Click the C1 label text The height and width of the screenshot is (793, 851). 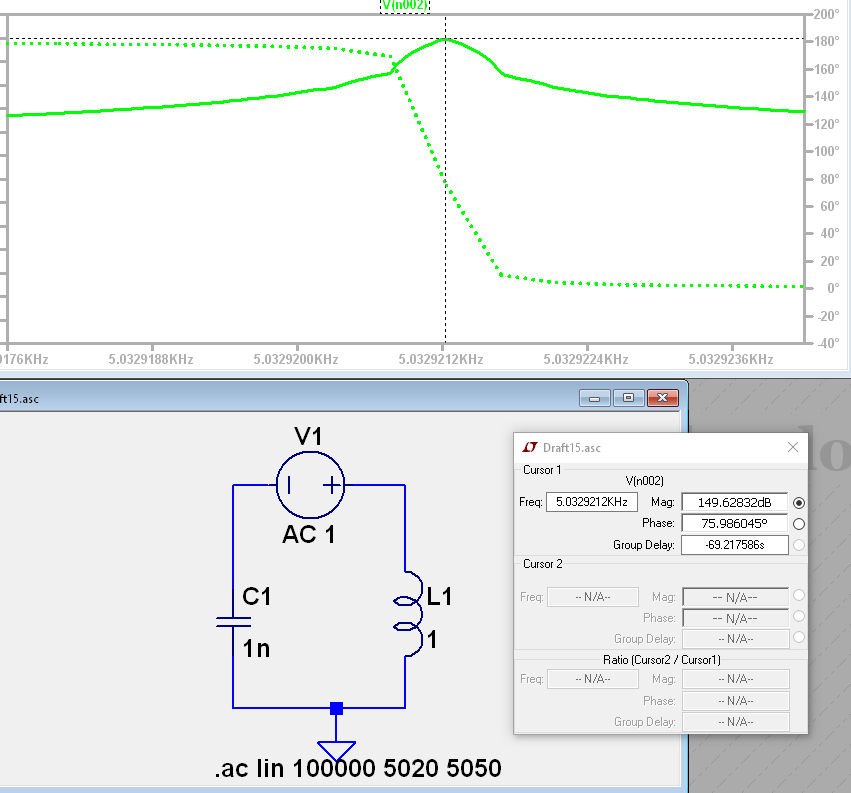click(x=256, y=597)
